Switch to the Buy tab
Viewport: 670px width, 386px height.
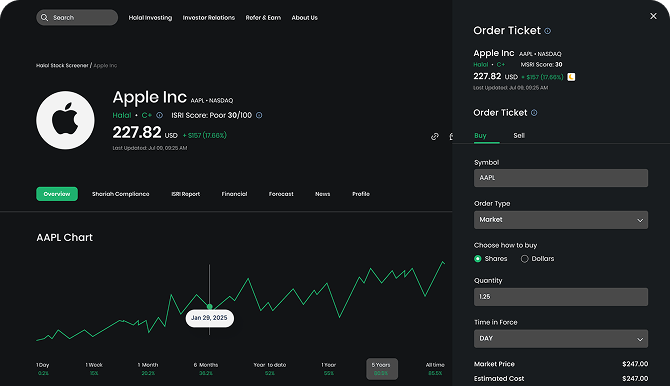point(480,136)
